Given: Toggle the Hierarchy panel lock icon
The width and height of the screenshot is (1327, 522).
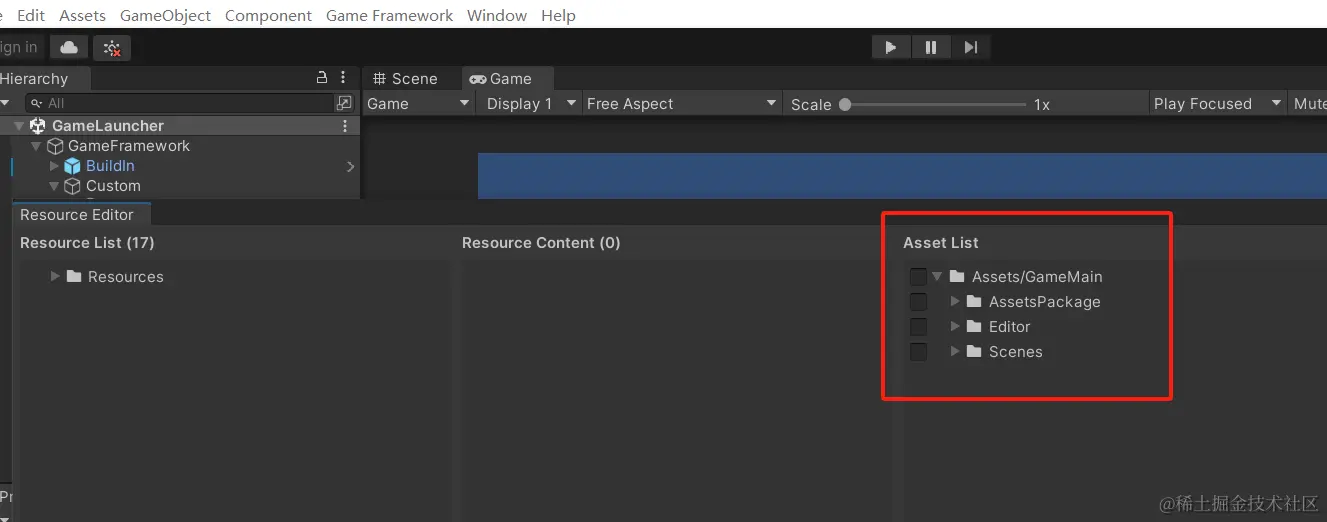Looking at the screenshot, I should (x=322, y=78).
